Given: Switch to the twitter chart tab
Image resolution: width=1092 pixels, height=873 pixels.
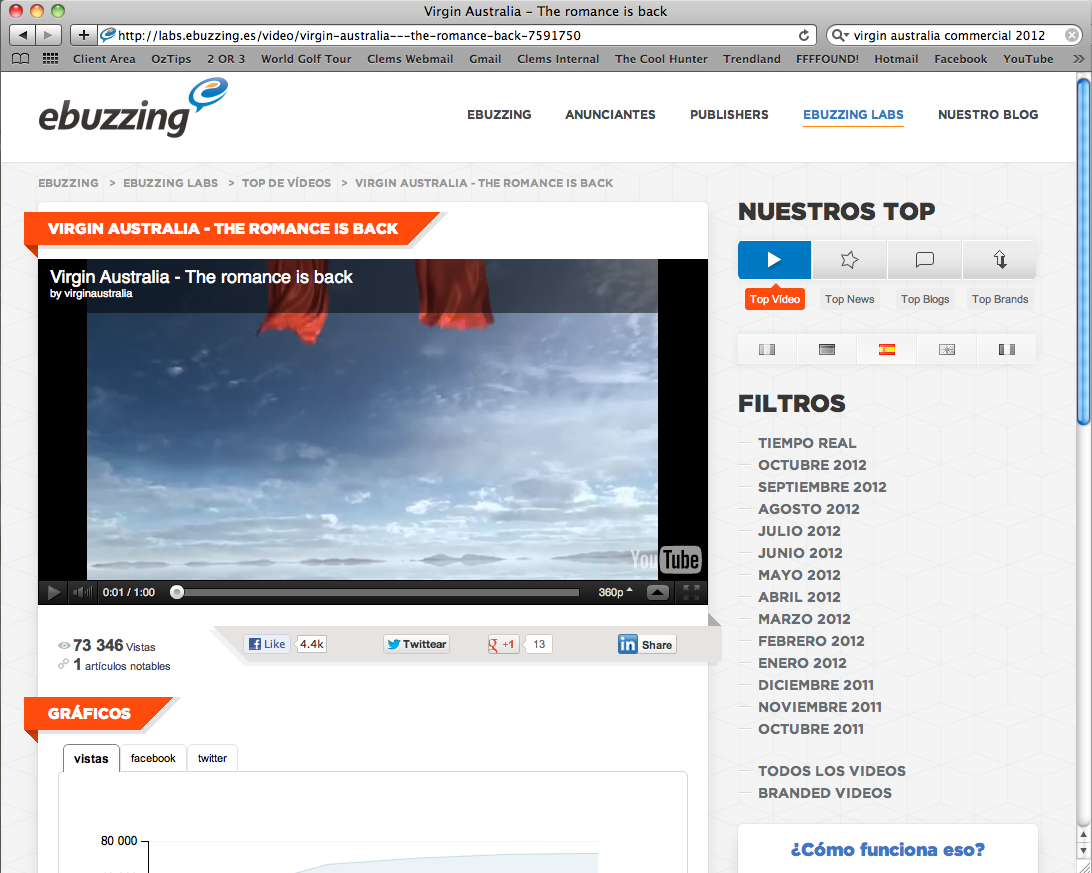Looking at the screenshot, I should pyautogui.click(x=212, y=758).
